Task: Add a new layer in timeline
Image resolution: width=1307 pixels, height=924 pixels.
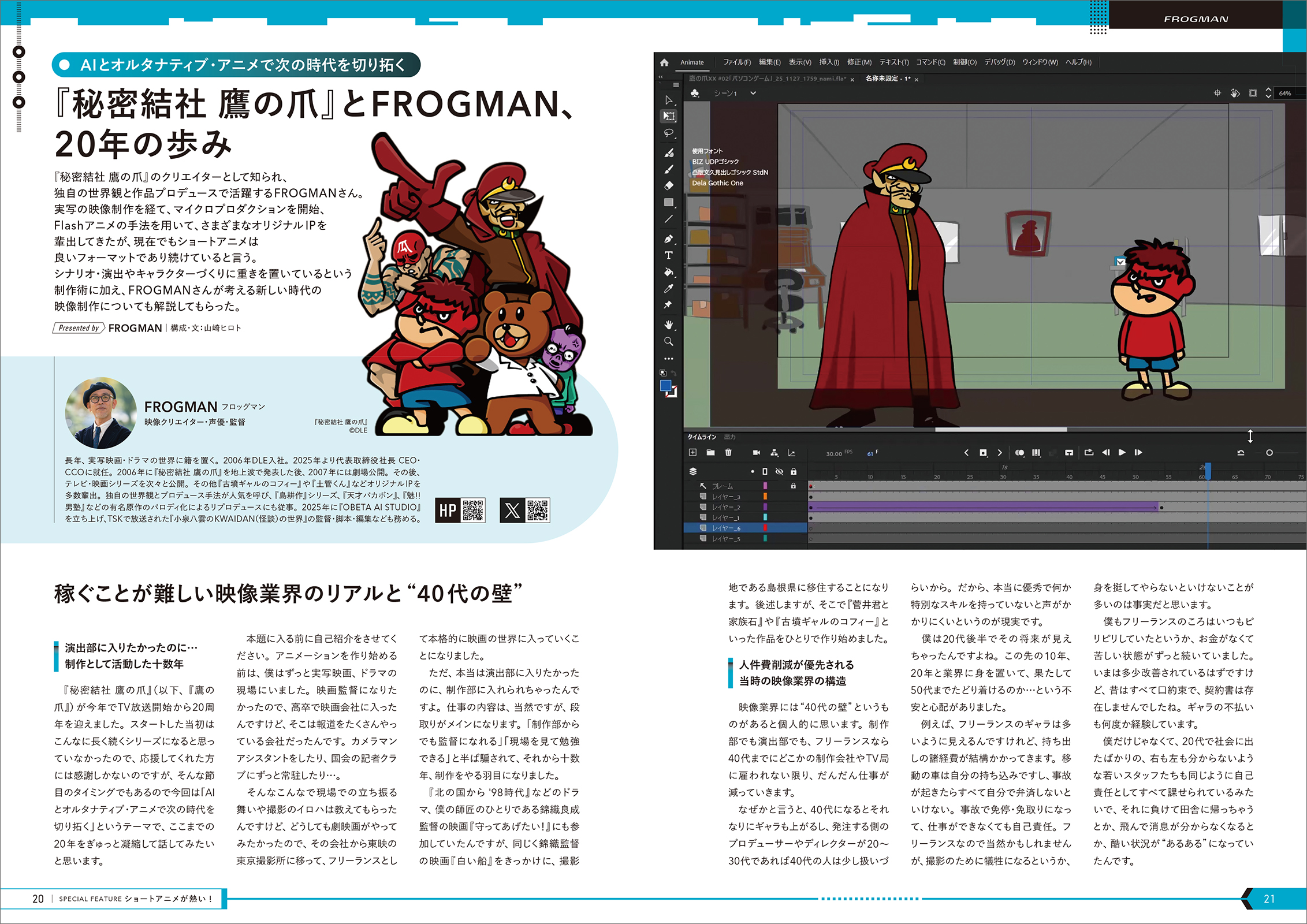Action: pos(692,452)
